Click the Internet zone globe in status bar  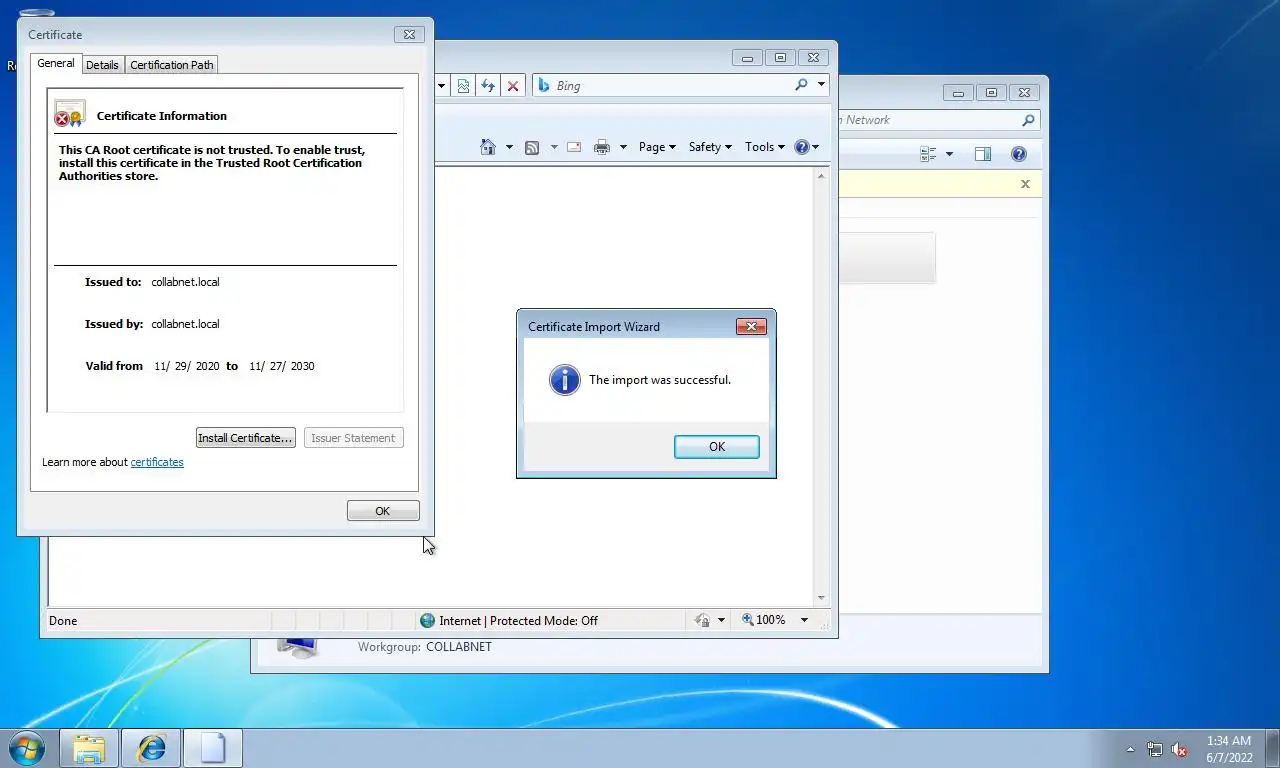tap(428, 620)
